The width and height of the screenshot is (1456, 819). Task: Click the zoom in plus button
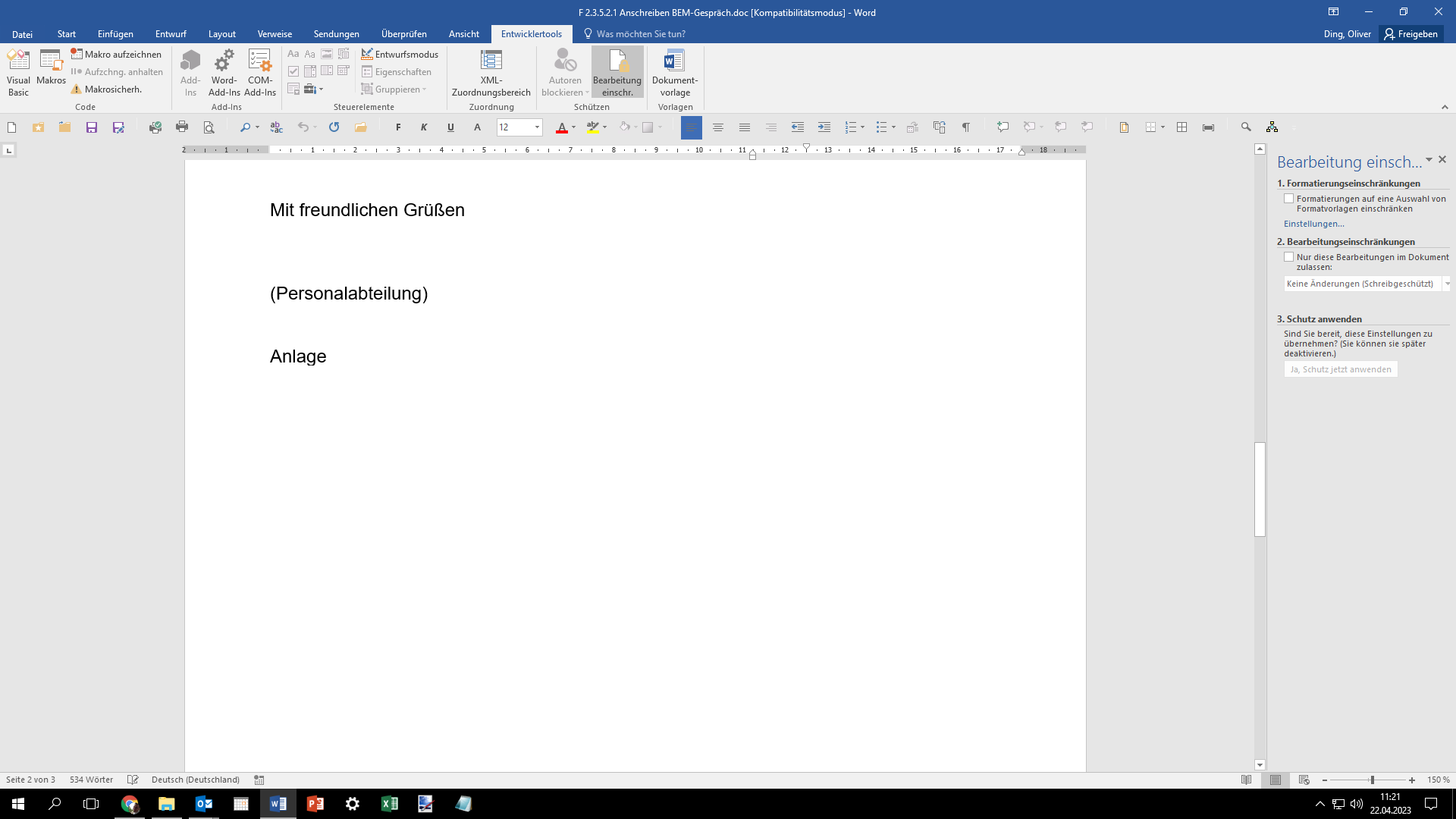[1412, 780]
